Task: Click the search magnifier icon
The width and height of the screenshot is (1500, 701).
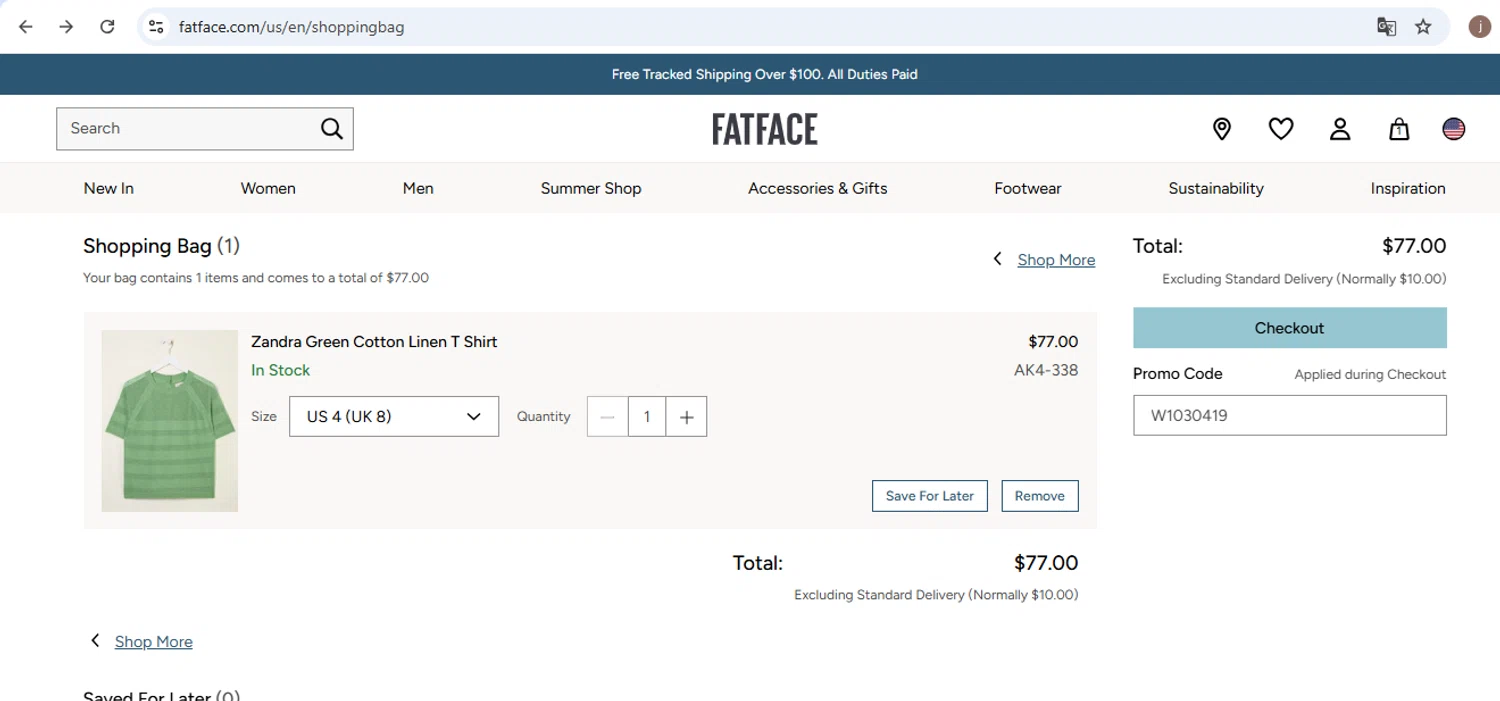Action: coord(332,129)
